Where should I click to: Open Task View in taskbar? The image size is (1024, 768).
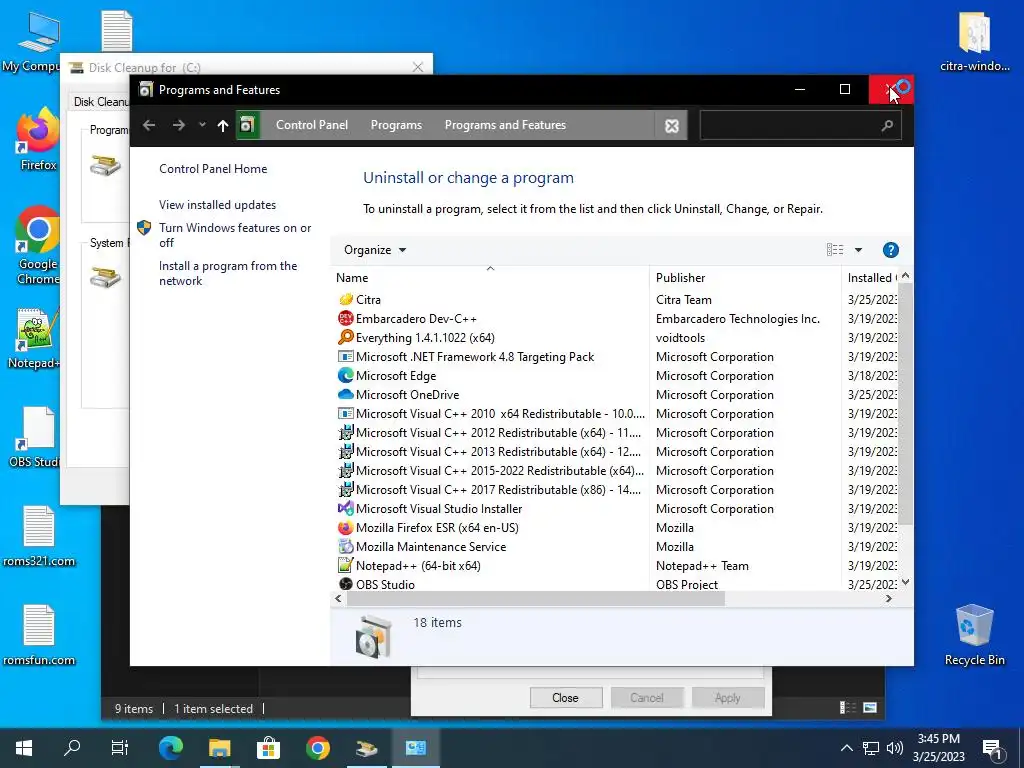[x=120, y=748]
